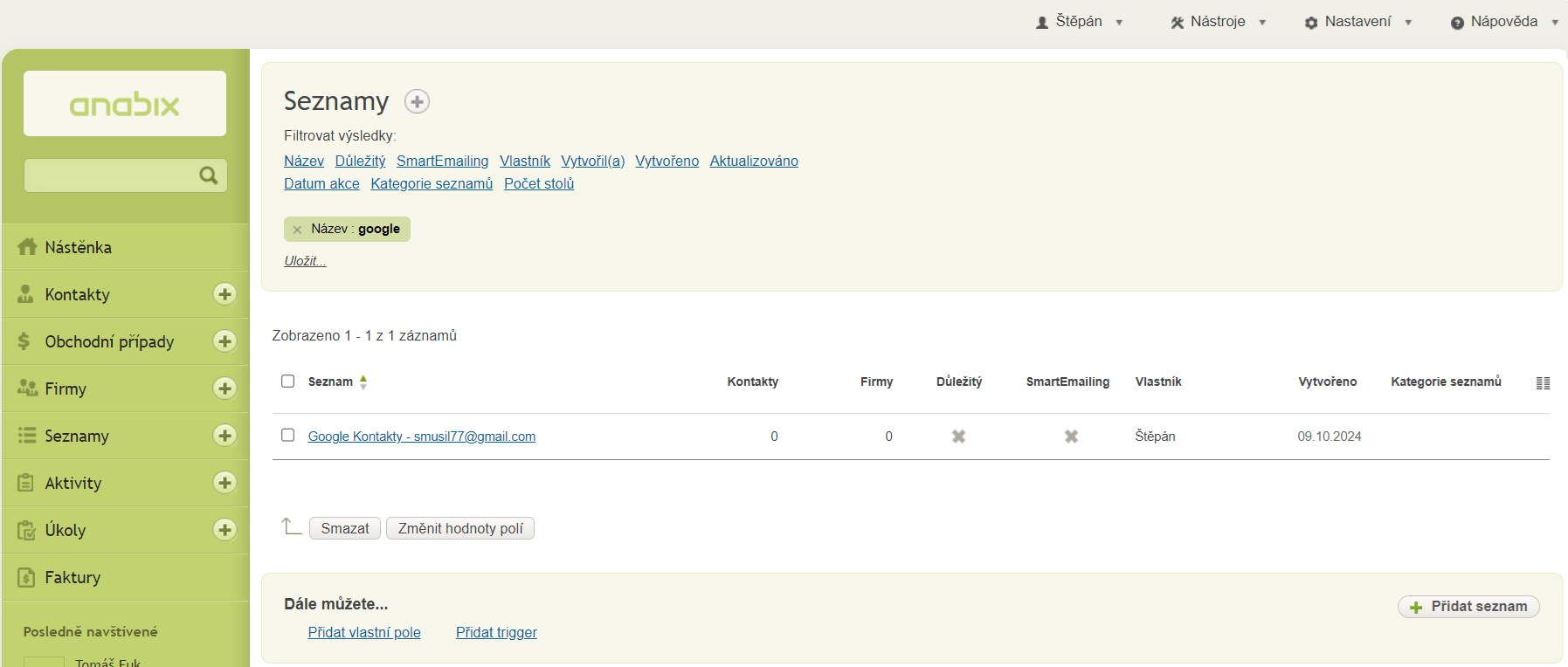Image resolution: width=1568 pixels, height=667 pixels.
Task: Click the anabix logo
Action: pyautogui.click(x=125, y=104)
